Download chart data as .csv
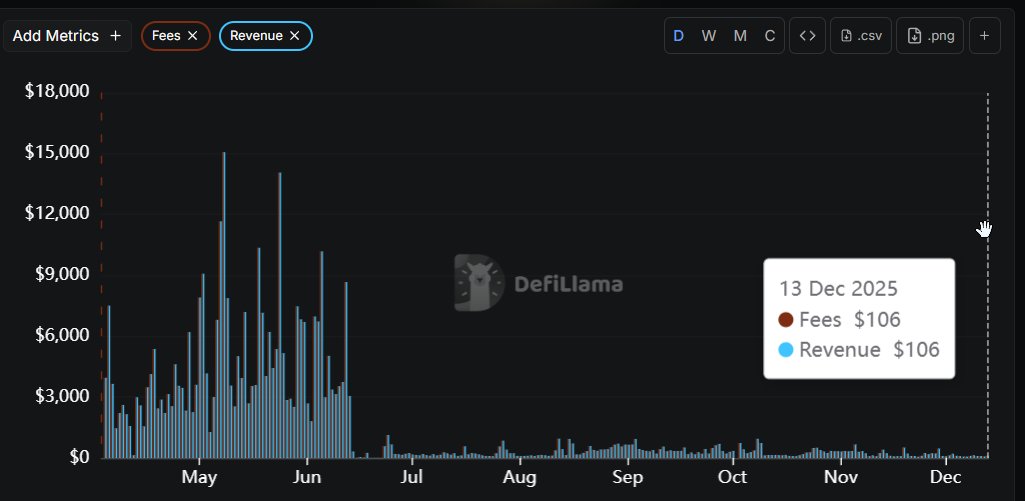Image resolution: width=1025 pixels, height=501 pixels. [x=860, y=36]
